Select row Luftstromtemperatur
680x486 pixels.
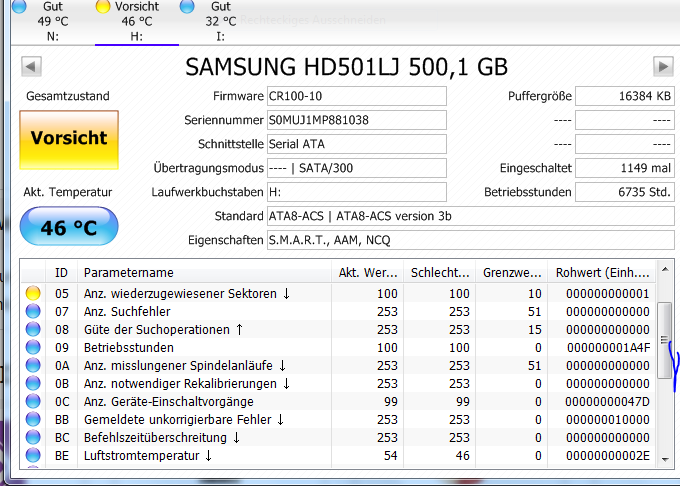[338, 455]
